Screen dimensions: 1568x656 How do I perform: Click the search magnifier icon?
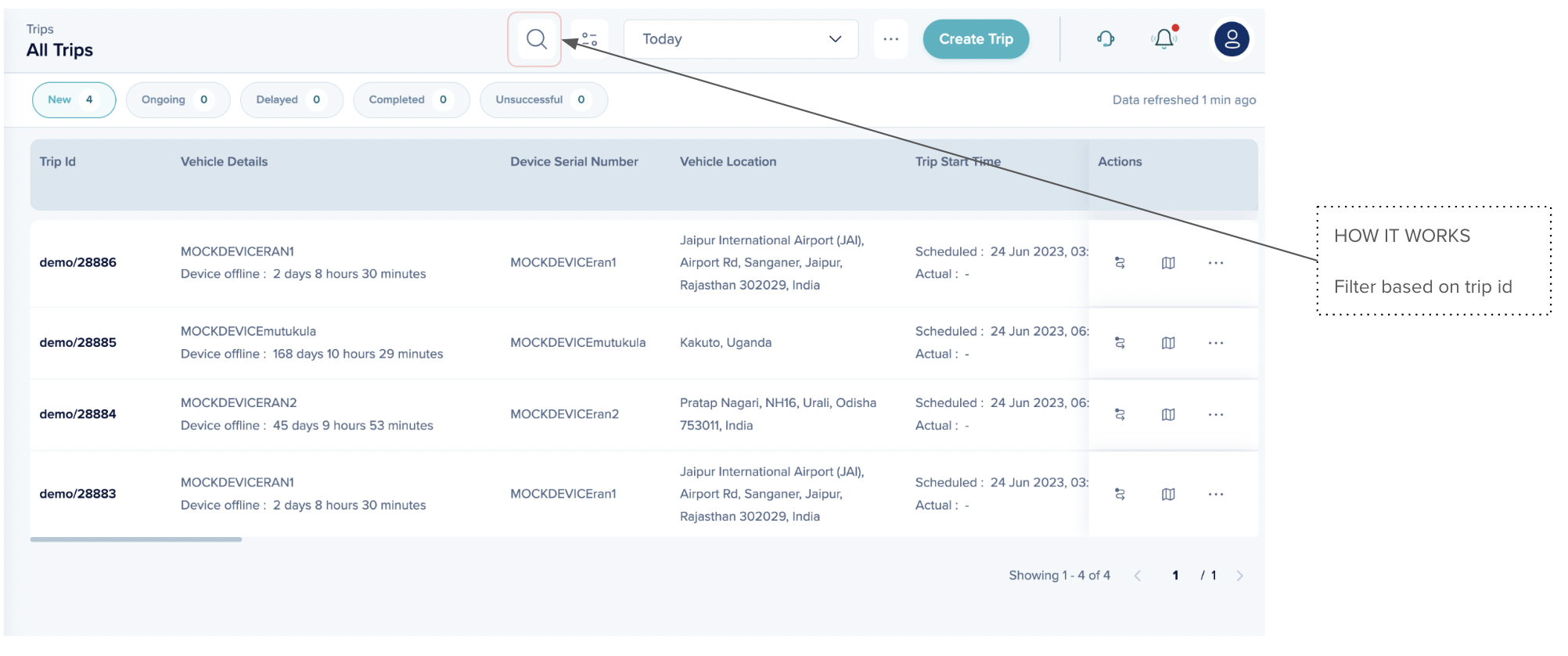click(x=536, y=39)
